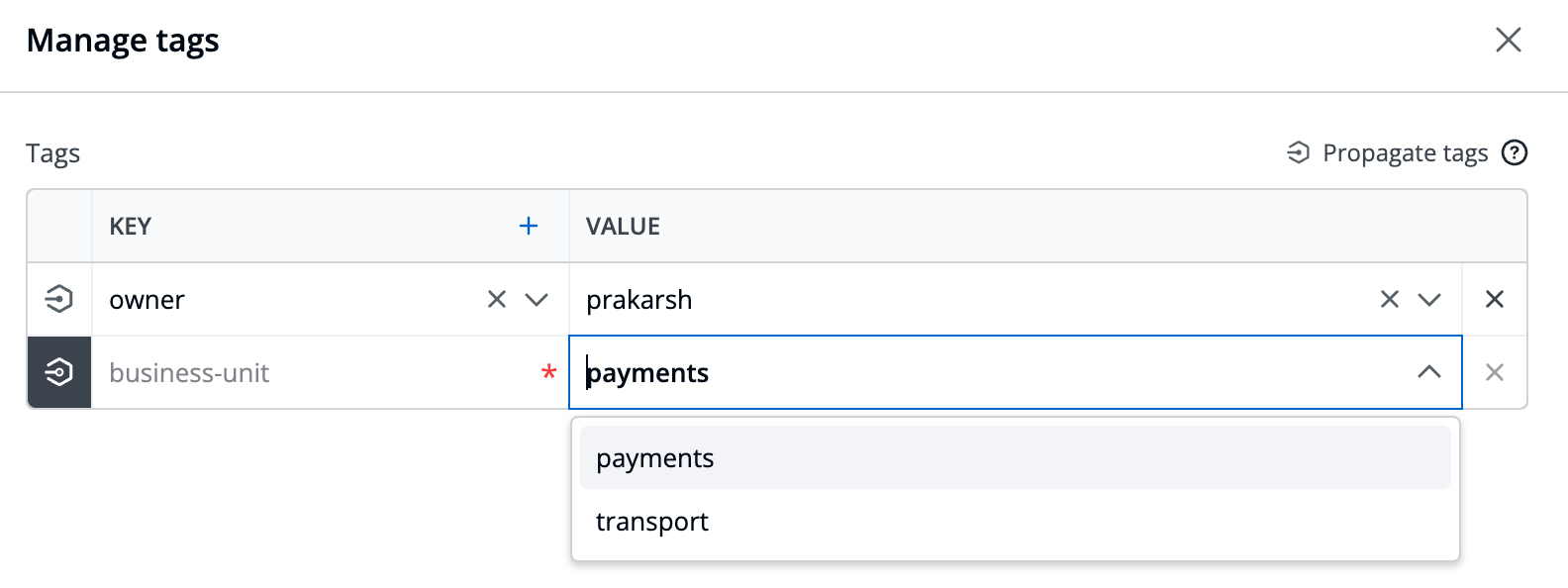
Task: Toggle propagation for the owner tag
Action: pos(59,299)
